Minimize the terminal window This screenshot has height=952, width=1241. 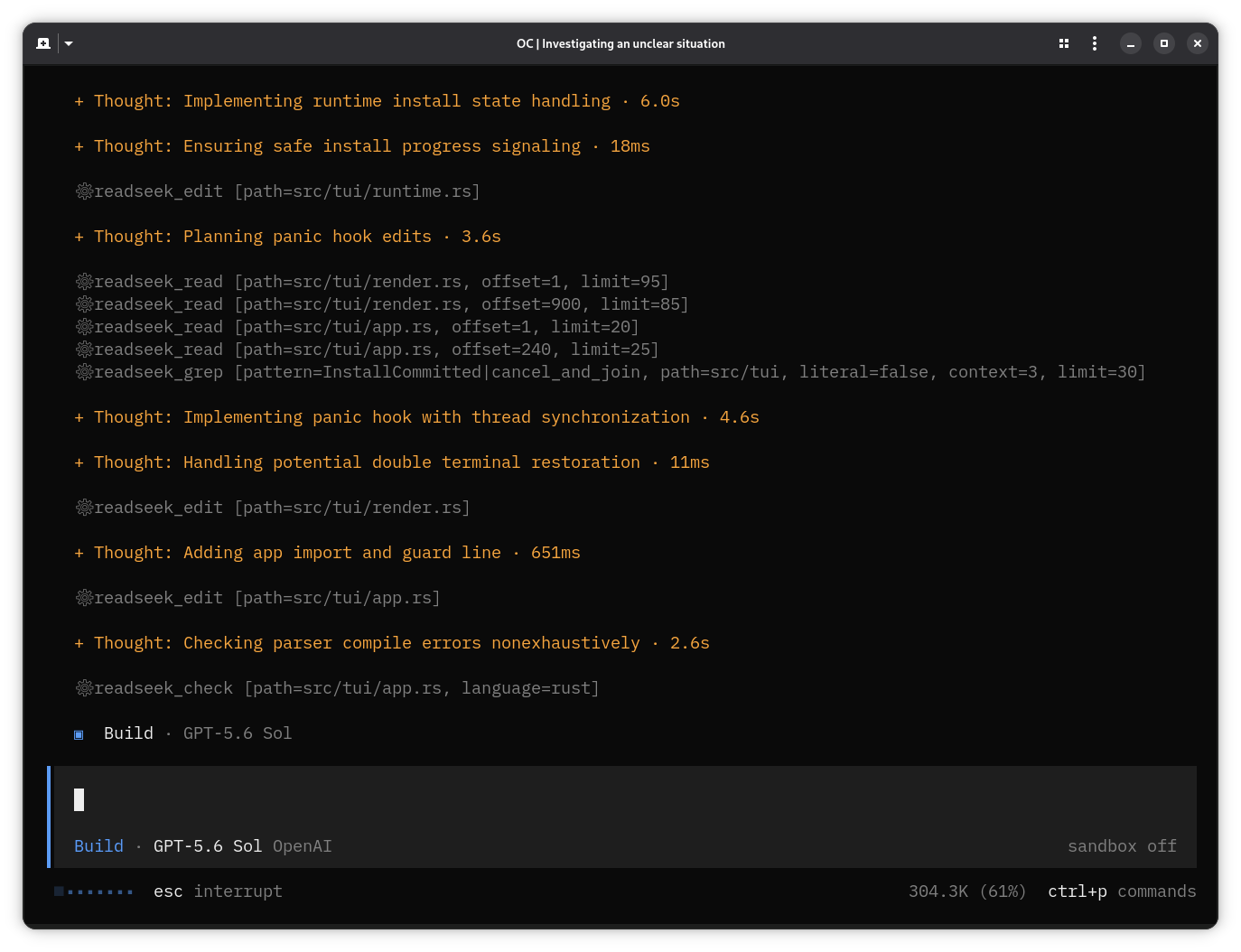click(1131, 43)
